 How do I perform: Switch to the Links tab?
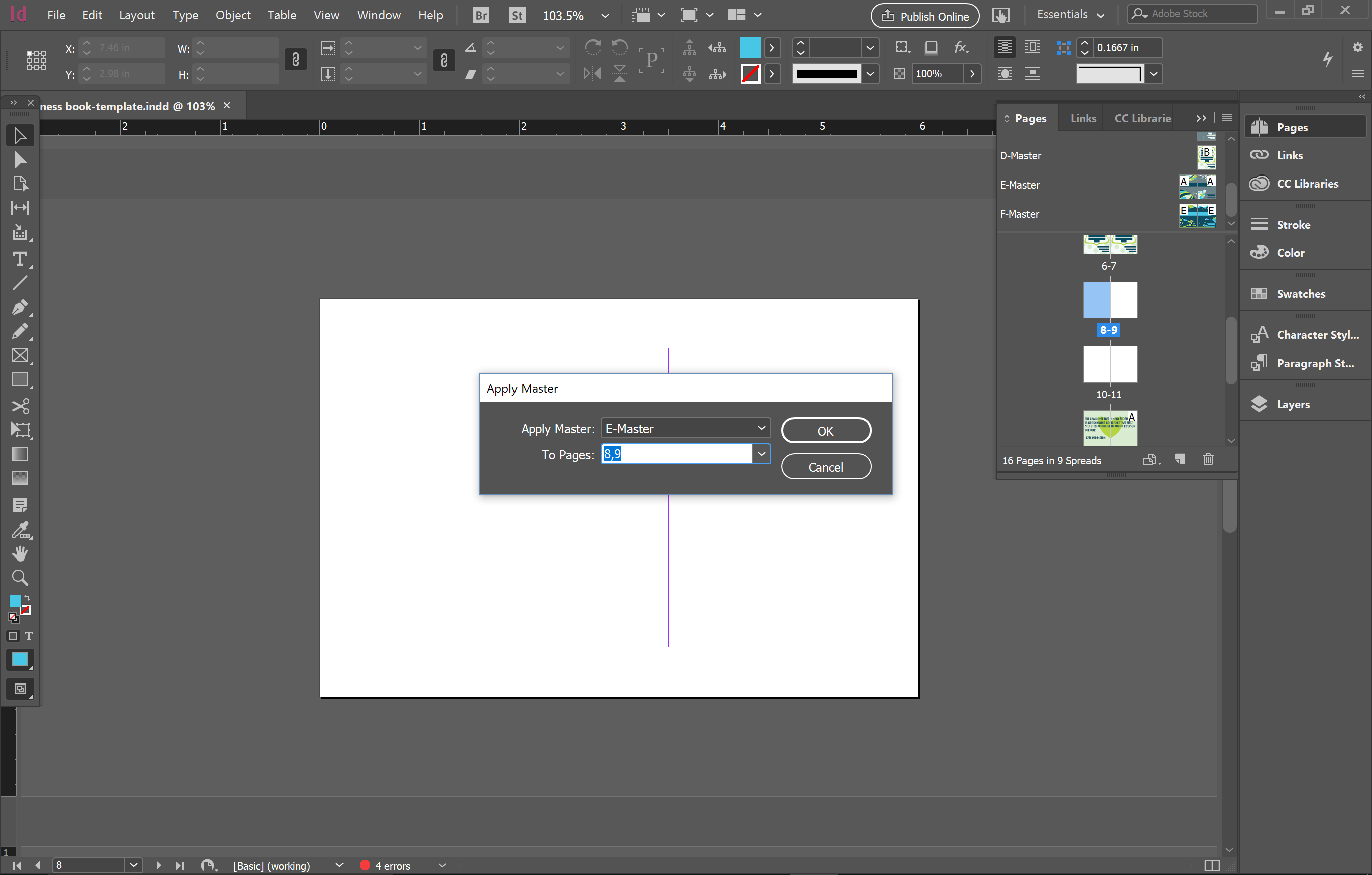pos(1083,119)
